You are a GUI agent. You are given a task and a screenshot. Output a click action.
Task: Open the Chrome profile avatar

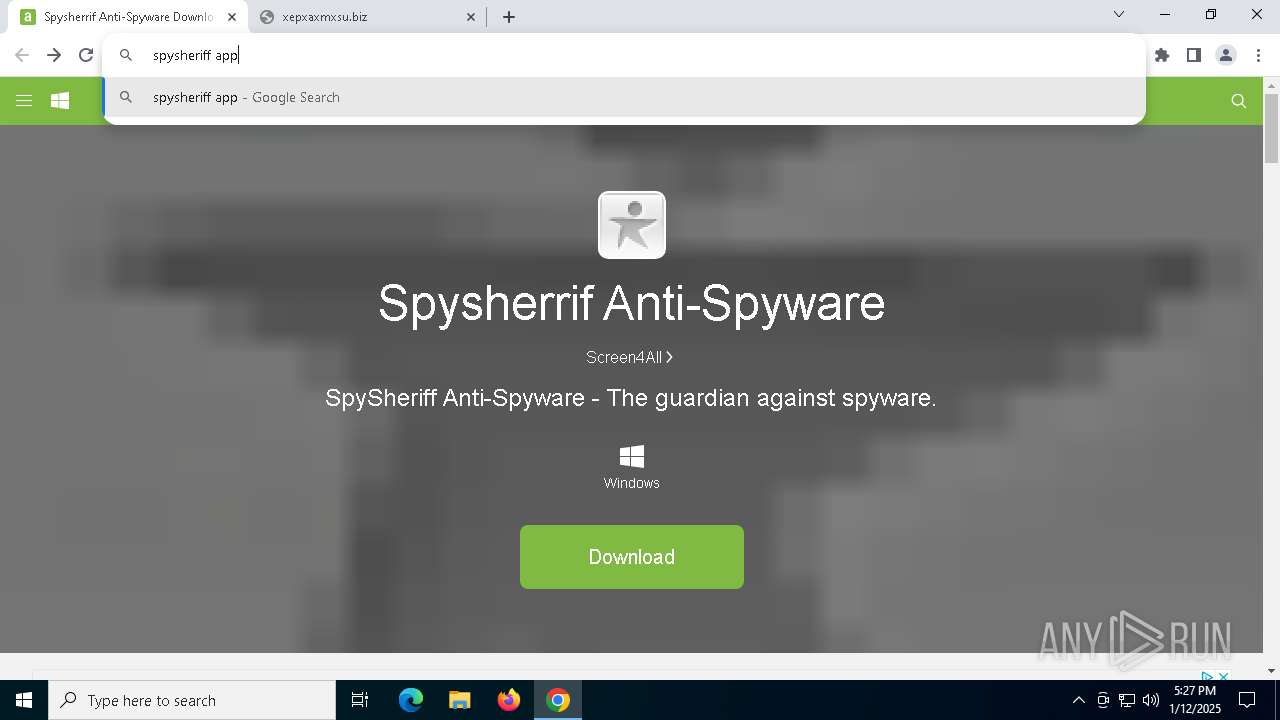pyautogui.click(x=1226, y=55)
